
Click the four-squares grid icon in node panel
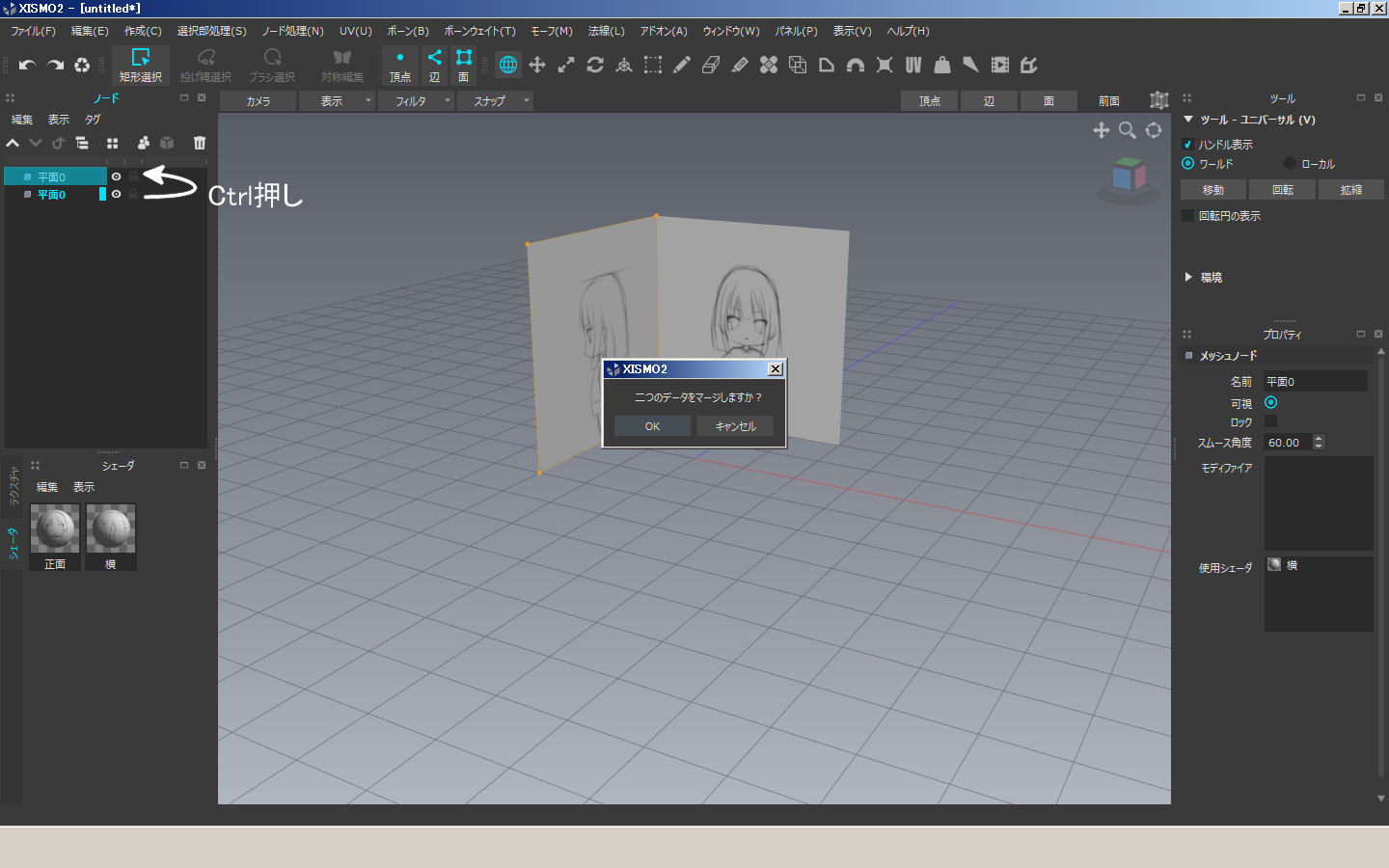click(x=113, y=143)
